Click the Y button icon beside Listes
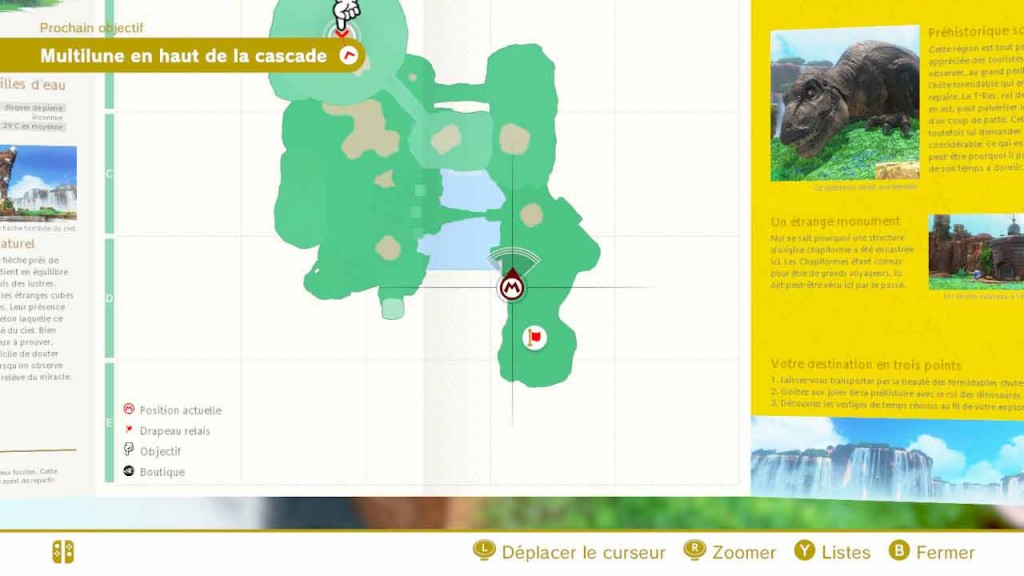The height and width of the screenshot is (576, 1024). pos(805,551)
